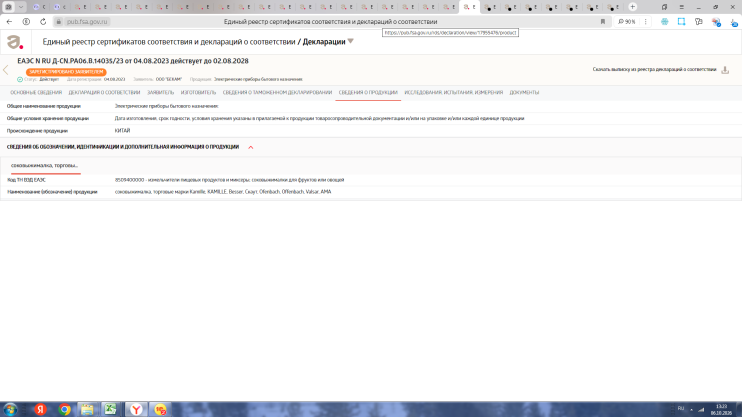
Task: Click the globe translate icon in toolbar
Action: [x=664, y=22]
